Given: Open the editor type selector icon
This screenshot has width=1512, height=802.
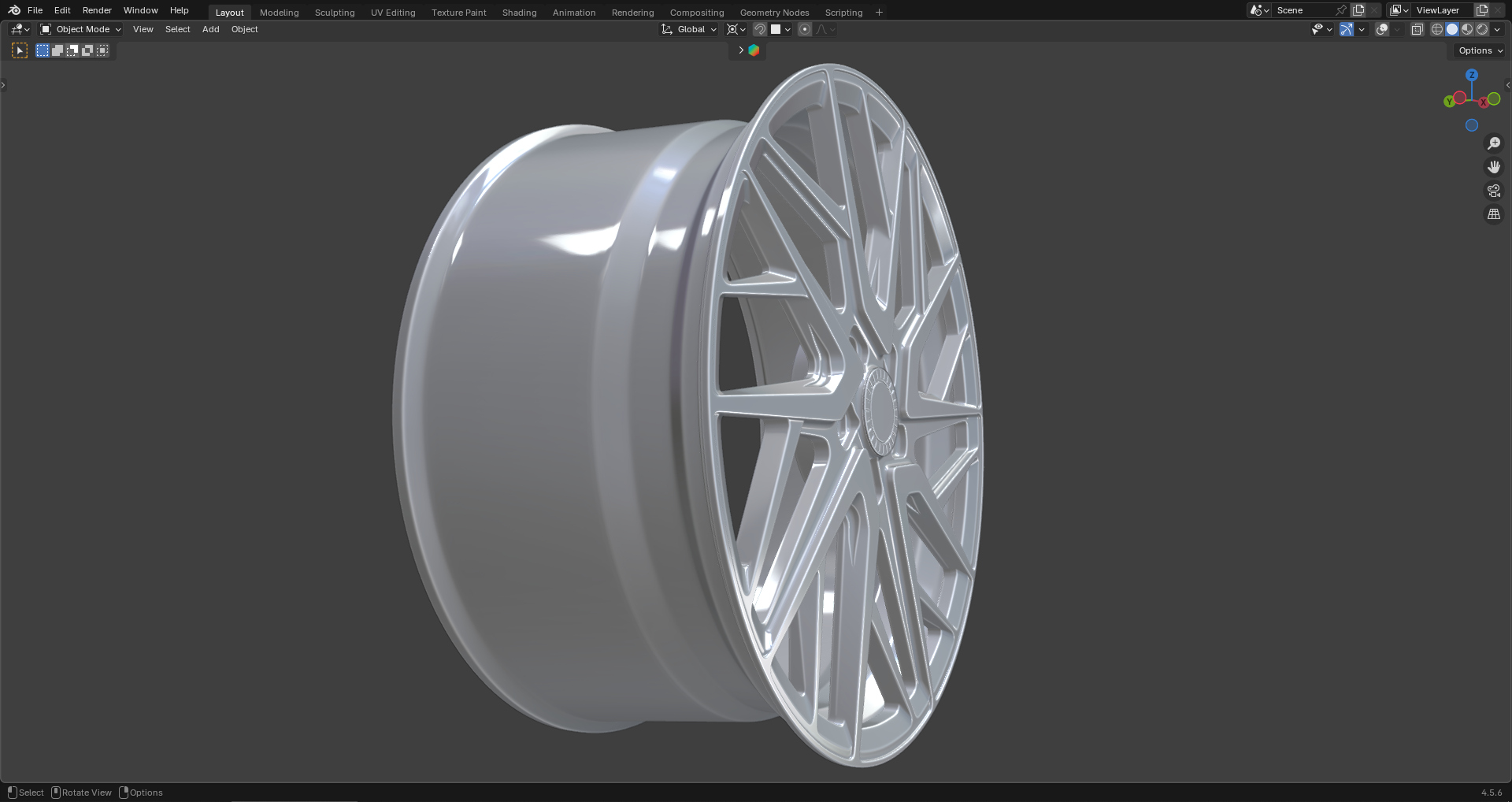Looking at the screenshot, I should 20,29.
